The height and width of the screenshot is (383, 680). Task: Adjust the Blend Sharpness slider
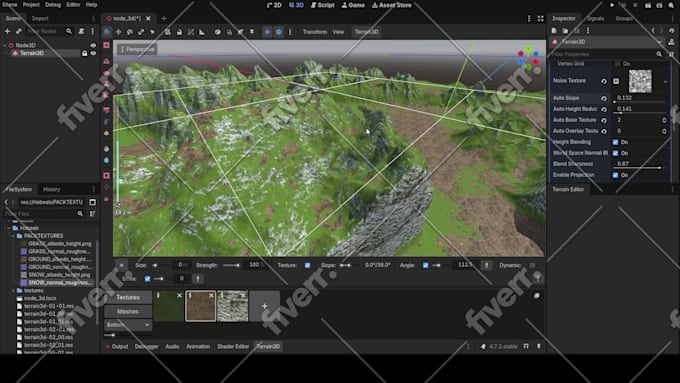pos(639,168)
